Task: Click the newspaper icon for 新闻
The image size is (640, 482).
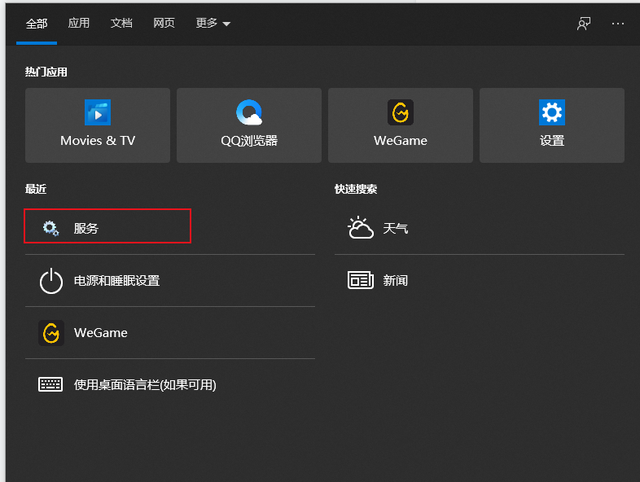Action: tap(360, 280)
